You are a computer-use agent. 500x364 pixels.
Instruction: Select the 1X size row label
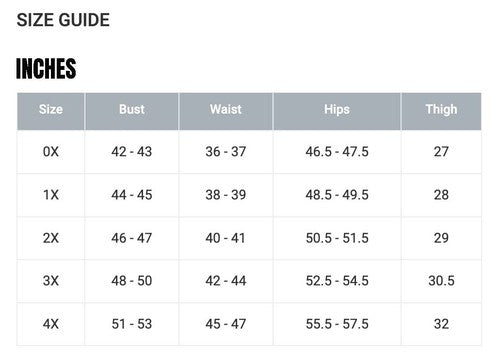51,195
